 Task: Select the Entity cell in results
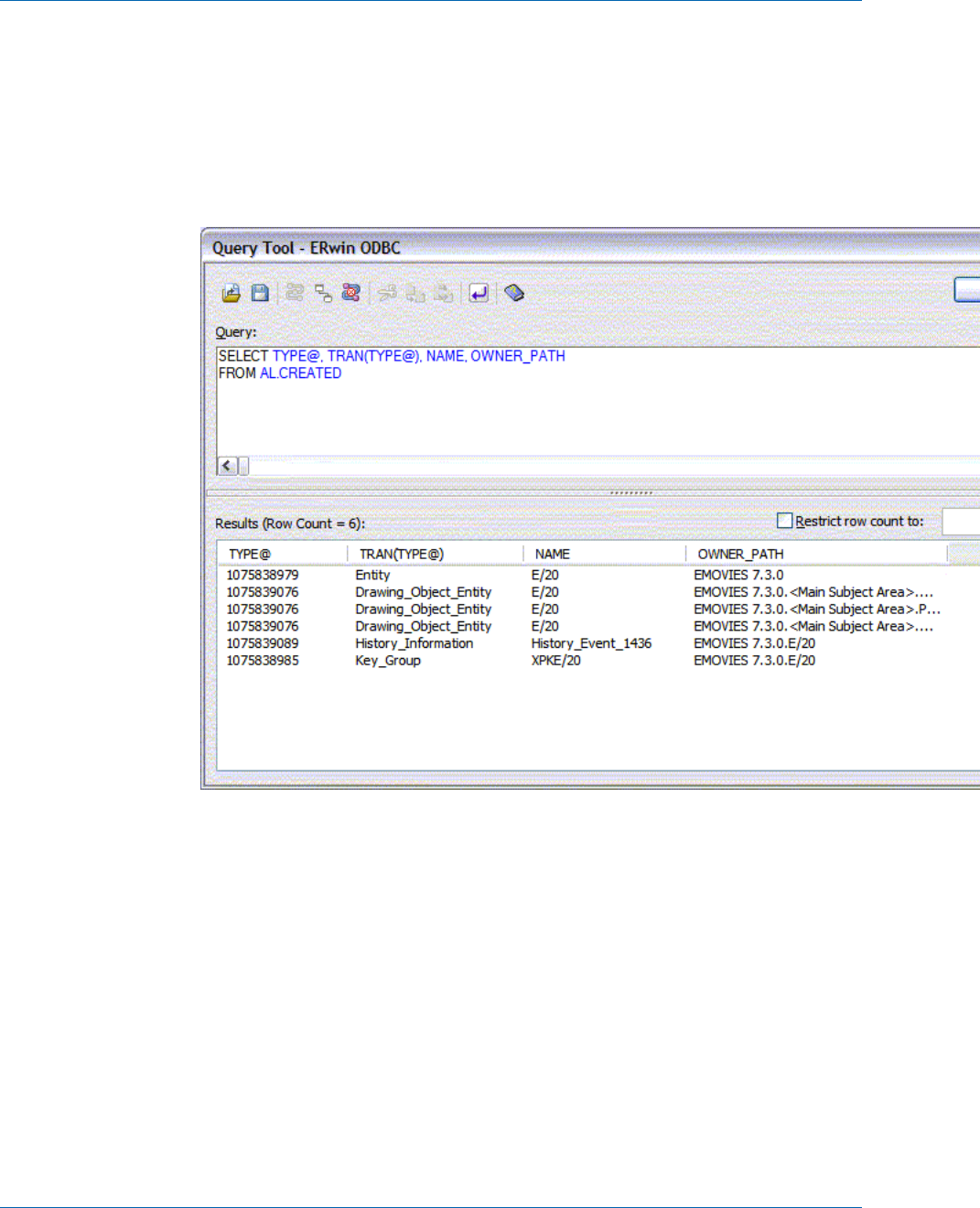pyautogui.click(x=372, y=575)
